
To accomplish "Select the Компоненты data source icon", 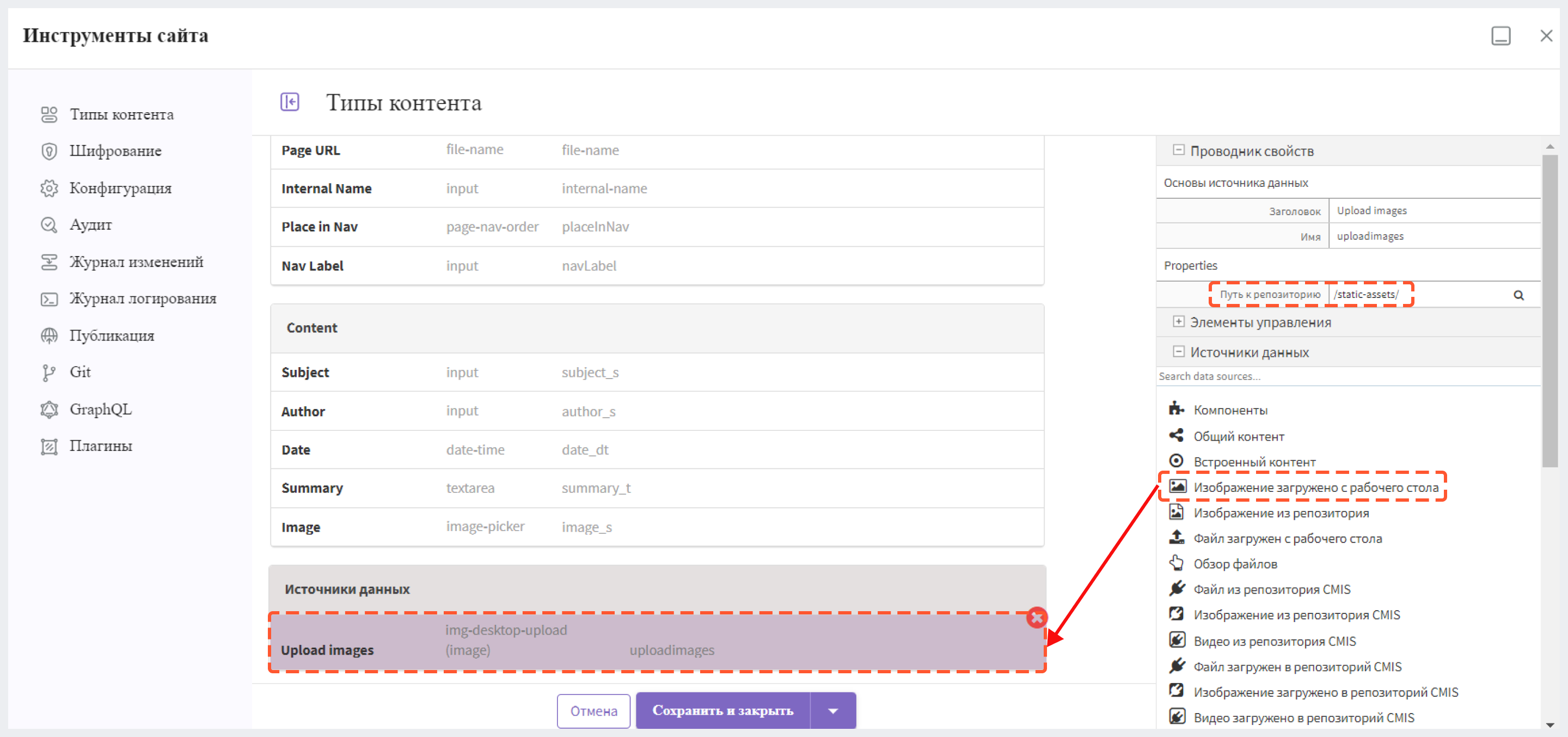I will (x=1177, y=409).
